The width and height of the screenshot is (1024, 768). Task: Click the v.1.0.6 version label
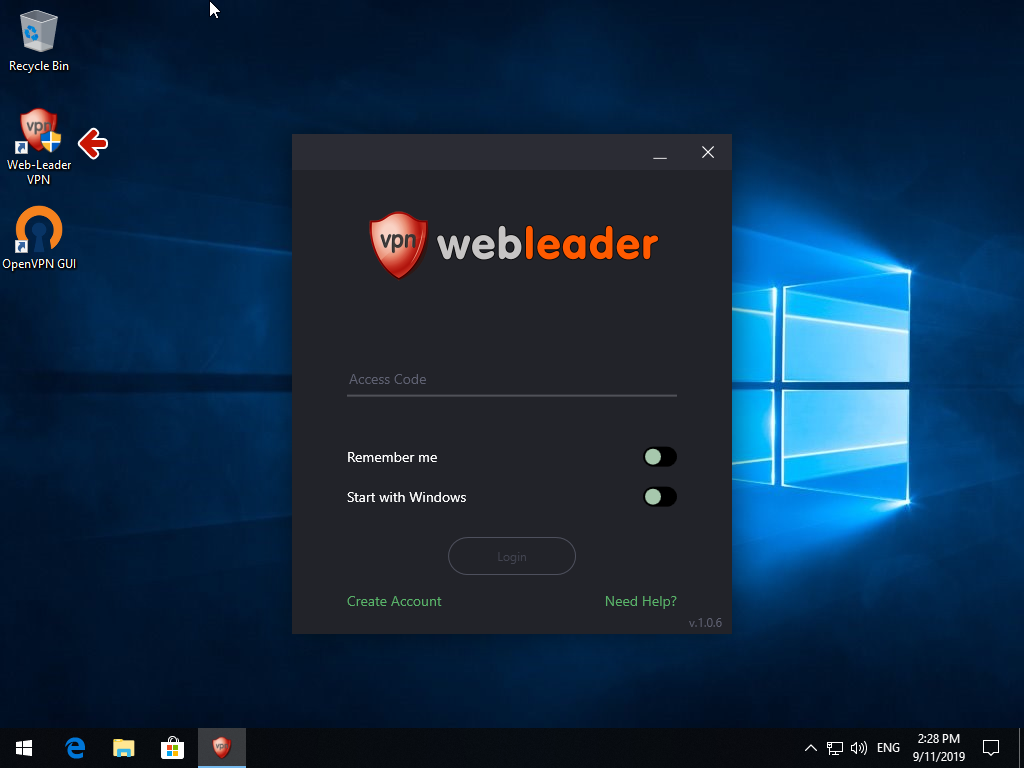pos(705,623)
